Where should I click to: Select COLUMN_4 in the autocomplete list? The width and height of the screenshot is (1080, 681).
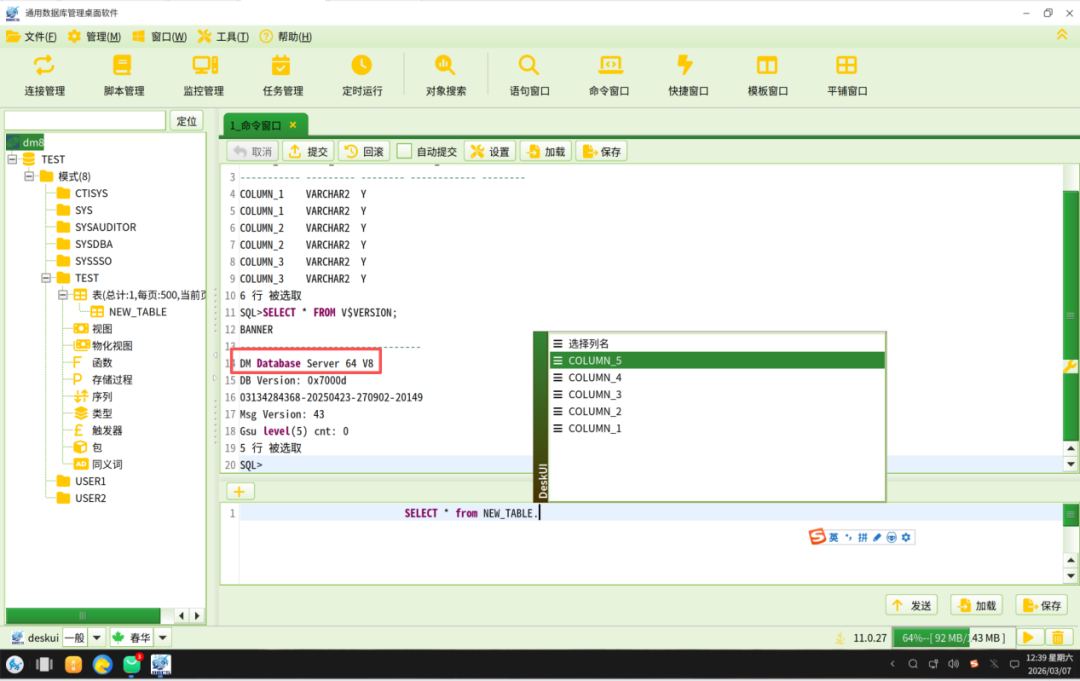(716, 377)
